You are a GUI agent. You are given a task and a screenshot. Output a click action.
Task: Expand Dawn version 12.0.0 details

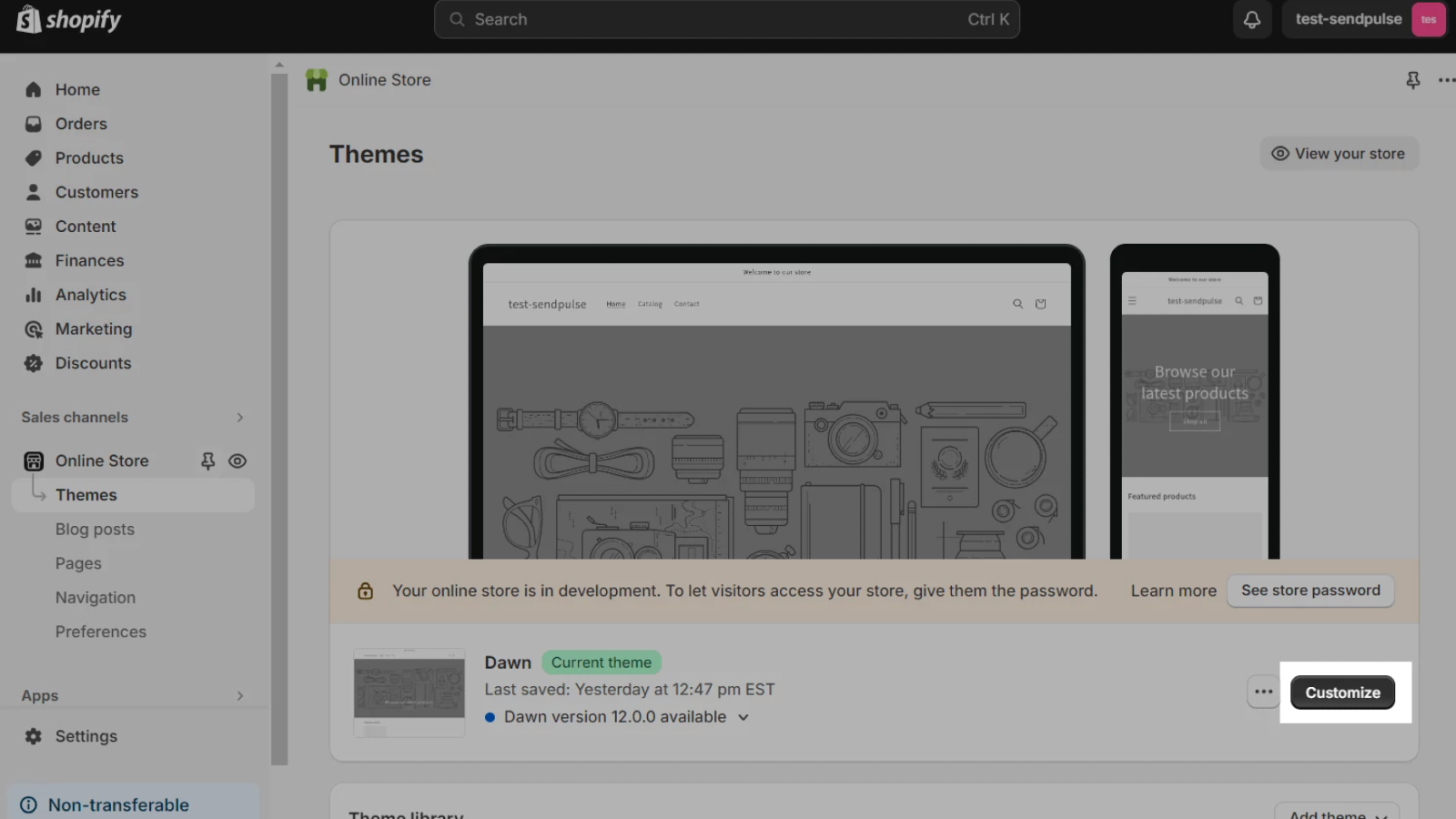click(x=743, y=717)
